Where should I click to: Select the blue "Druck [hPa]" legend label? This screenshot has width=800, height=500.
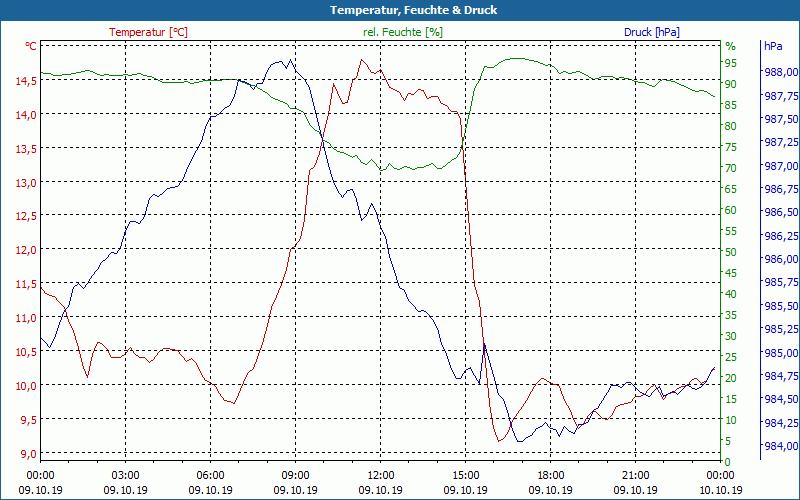tap(652, 32)
